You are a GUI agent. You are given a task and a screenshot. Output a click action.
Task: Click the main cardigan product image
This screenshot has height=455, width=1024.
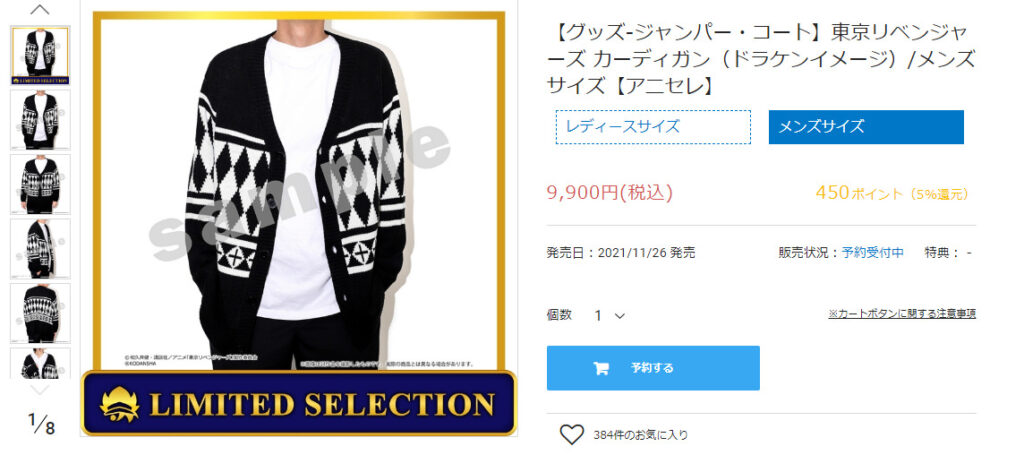point(299,191)
